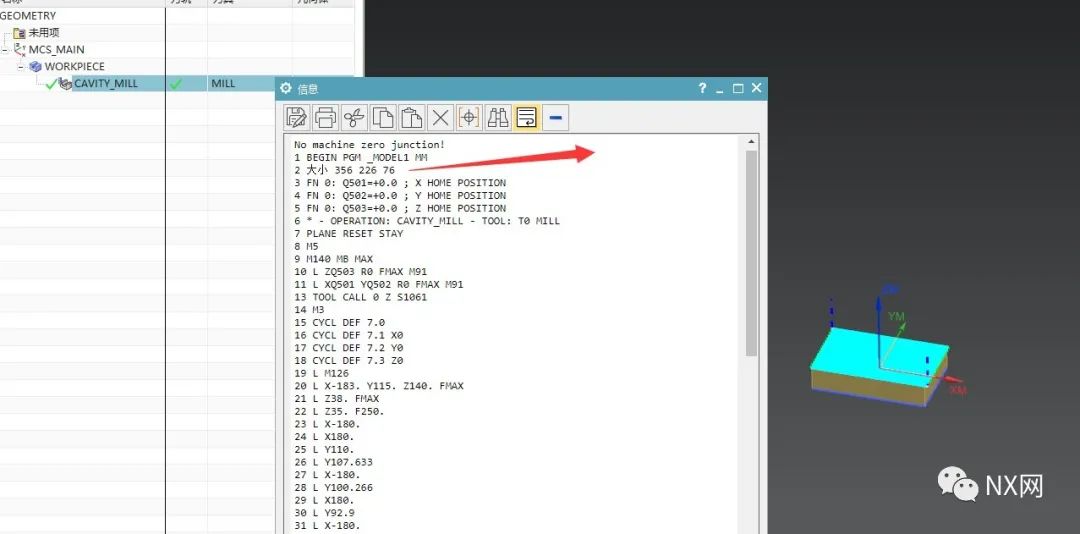Close the 信息 window
Viewport: 1080px width, 534px height.
pos(756,88)
